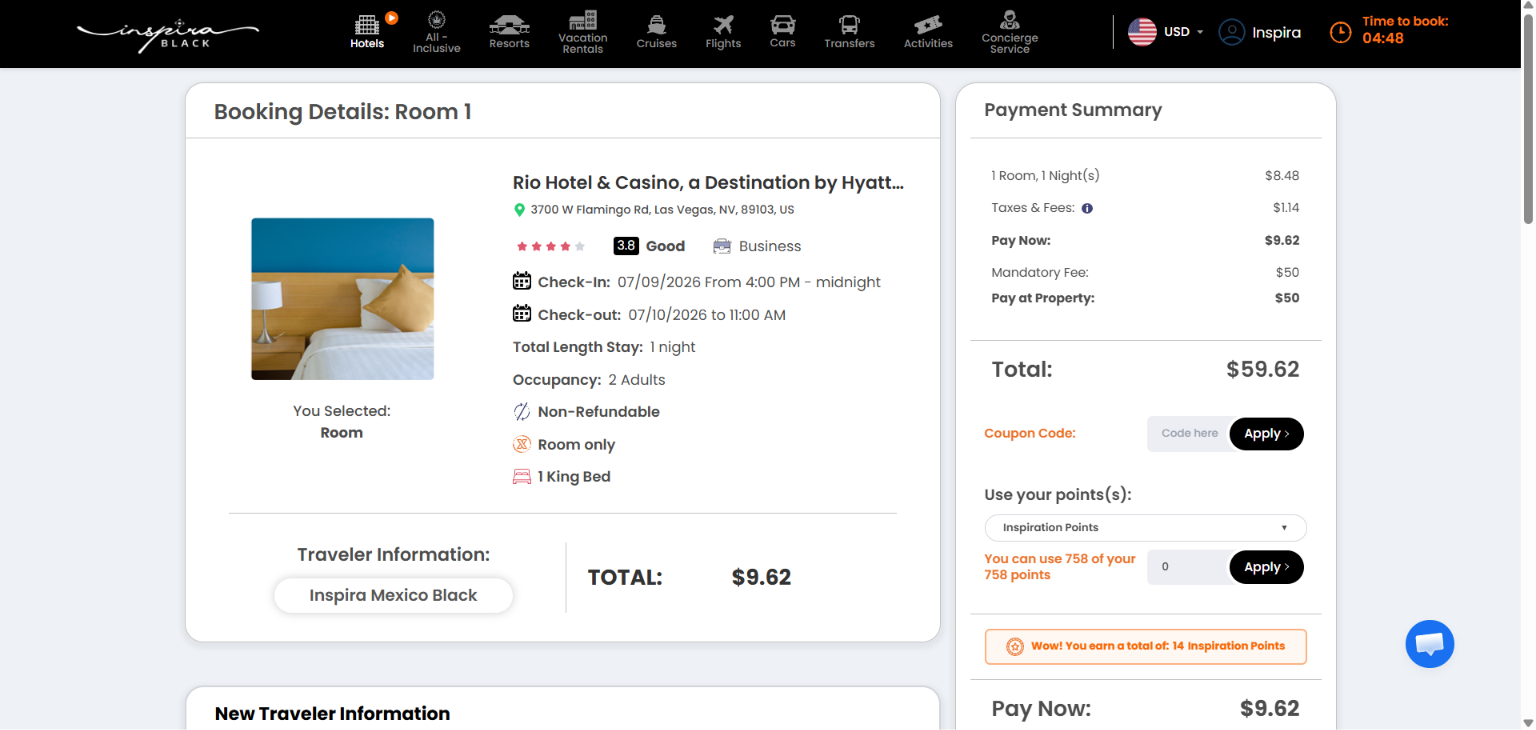Open the Flights airplane icon
1536x730 pixels.
pyautogui.click(x=723, y=25)
